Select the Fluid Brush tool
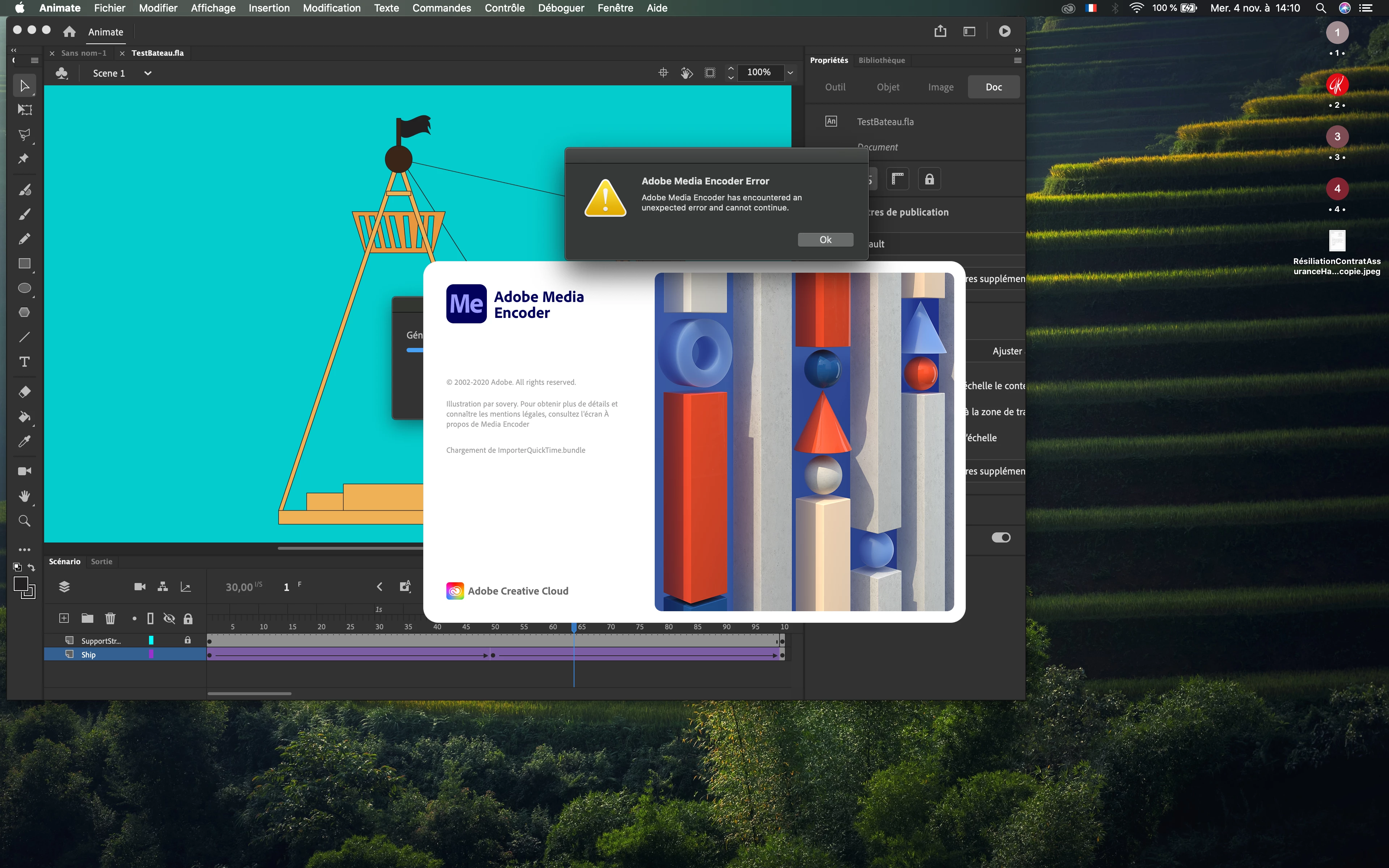This screenshot has width=1389, height=868. [x=24, y=190]
